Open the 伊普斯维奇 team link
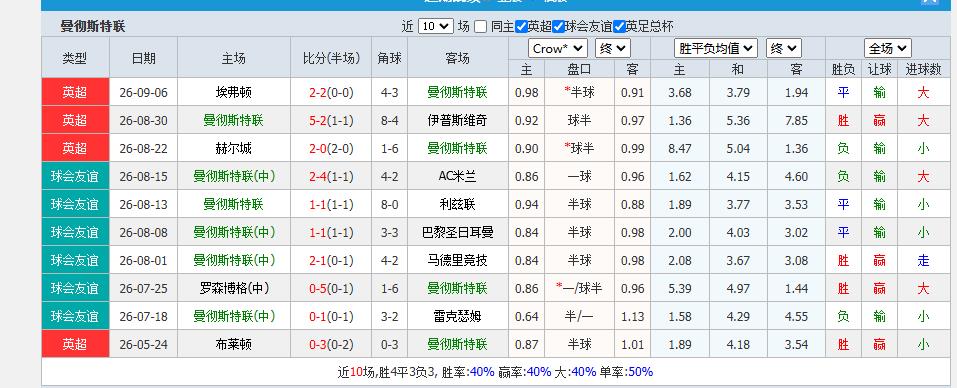This screenshot has width=957, height=388. [x=457, y=121]
